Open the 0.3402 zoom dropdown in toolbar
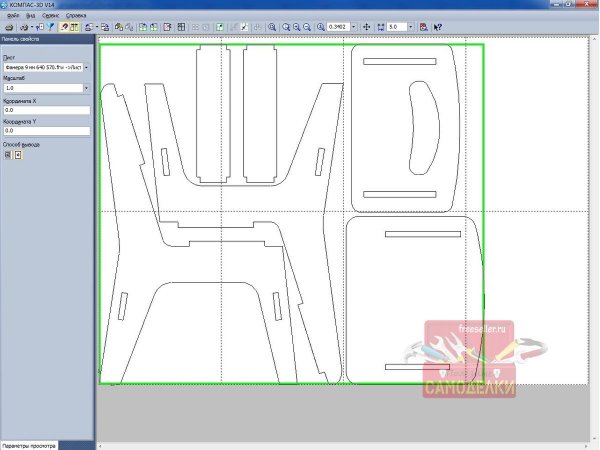 click(355, 27)
